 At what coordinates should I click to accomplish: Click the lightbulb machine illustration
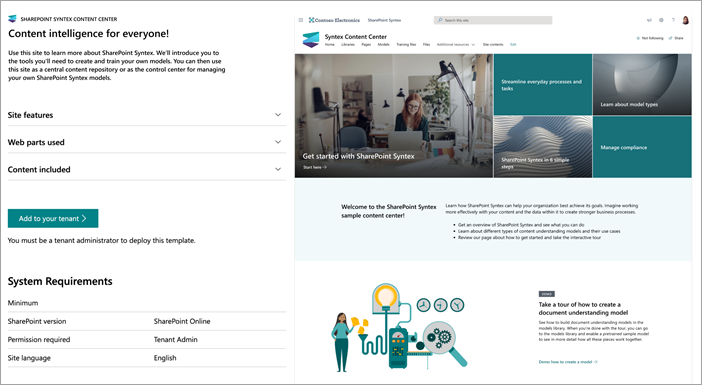399,328
